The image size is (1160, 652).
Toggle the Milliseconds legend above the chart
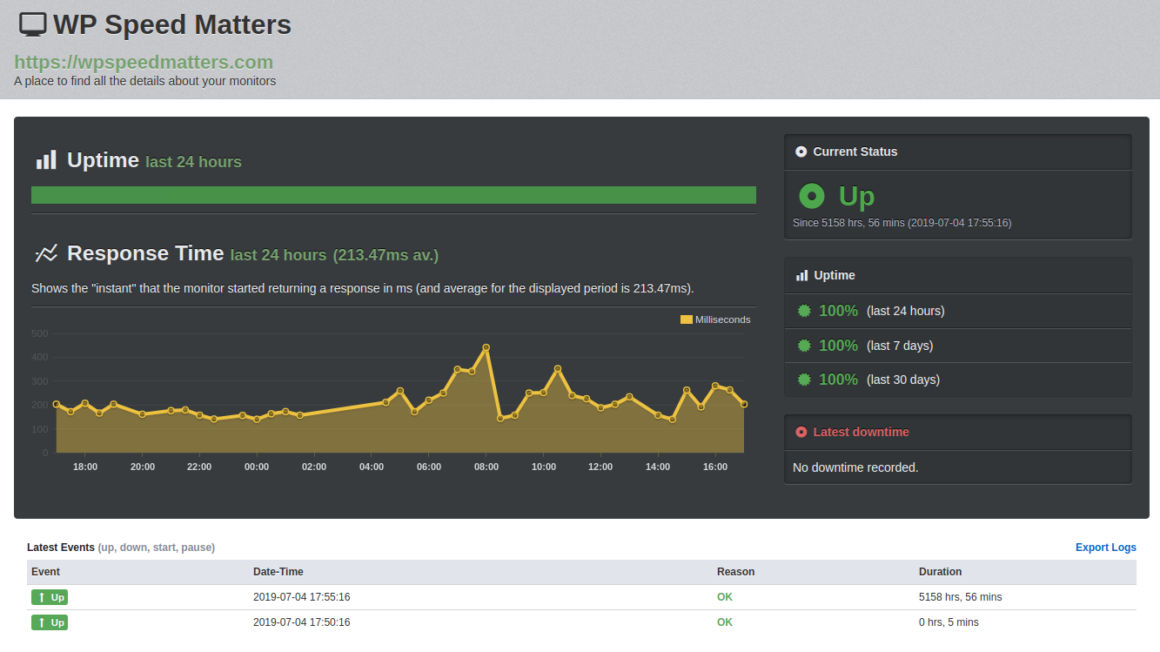tap(715, 319)
